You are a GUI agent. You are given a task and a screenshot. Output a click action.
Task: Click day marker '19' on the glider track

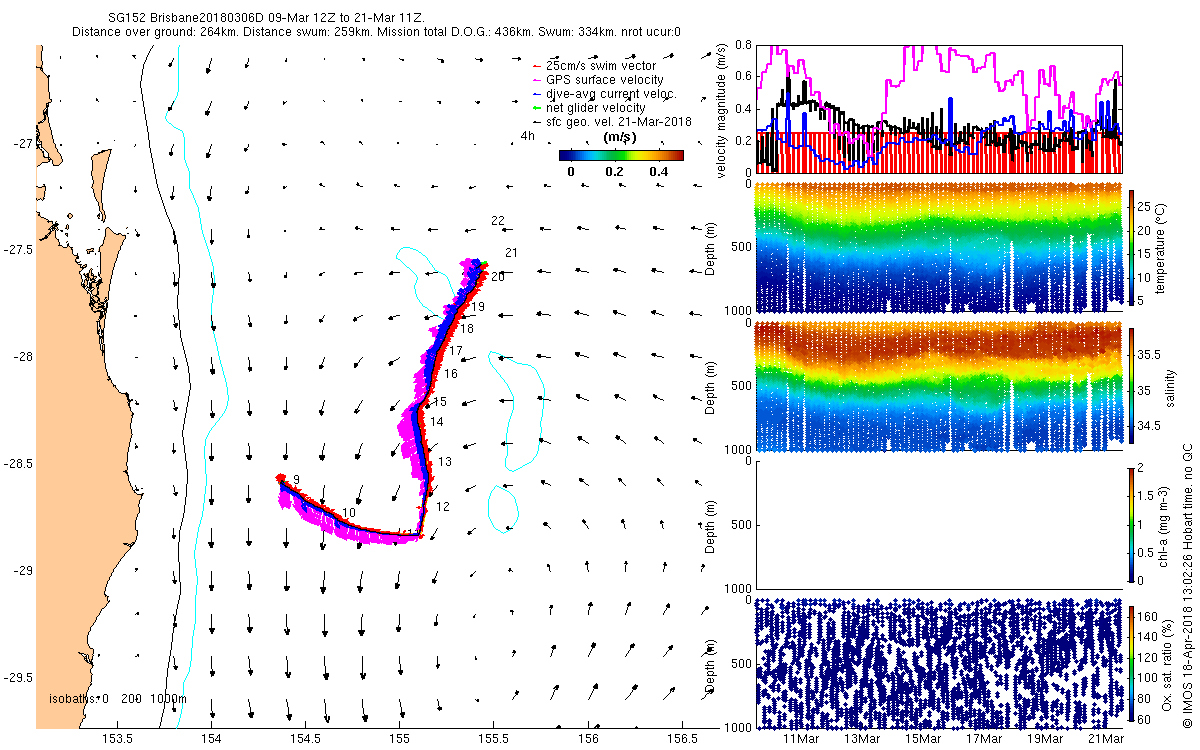pos(478,307)
